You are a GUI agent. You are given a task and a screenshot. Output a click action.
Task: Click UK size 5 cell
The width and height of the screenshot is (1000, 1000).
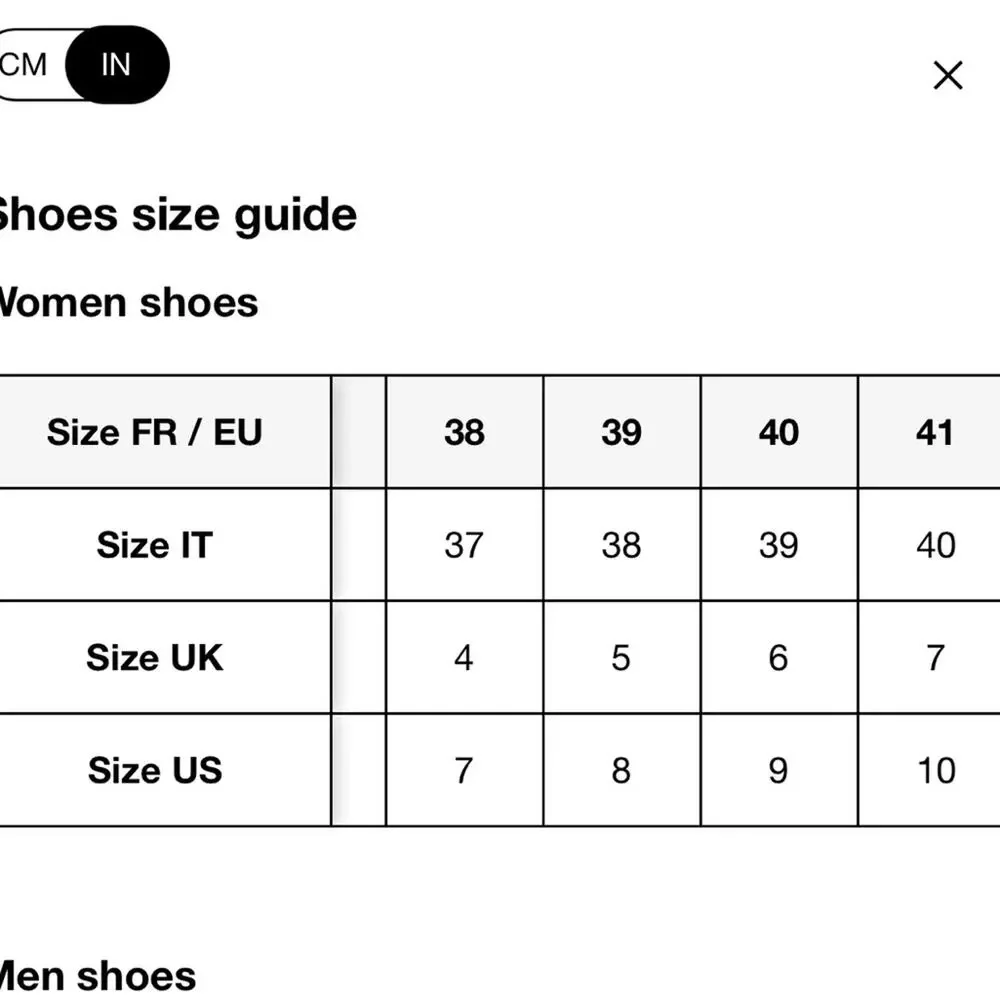tap(622, 657)
